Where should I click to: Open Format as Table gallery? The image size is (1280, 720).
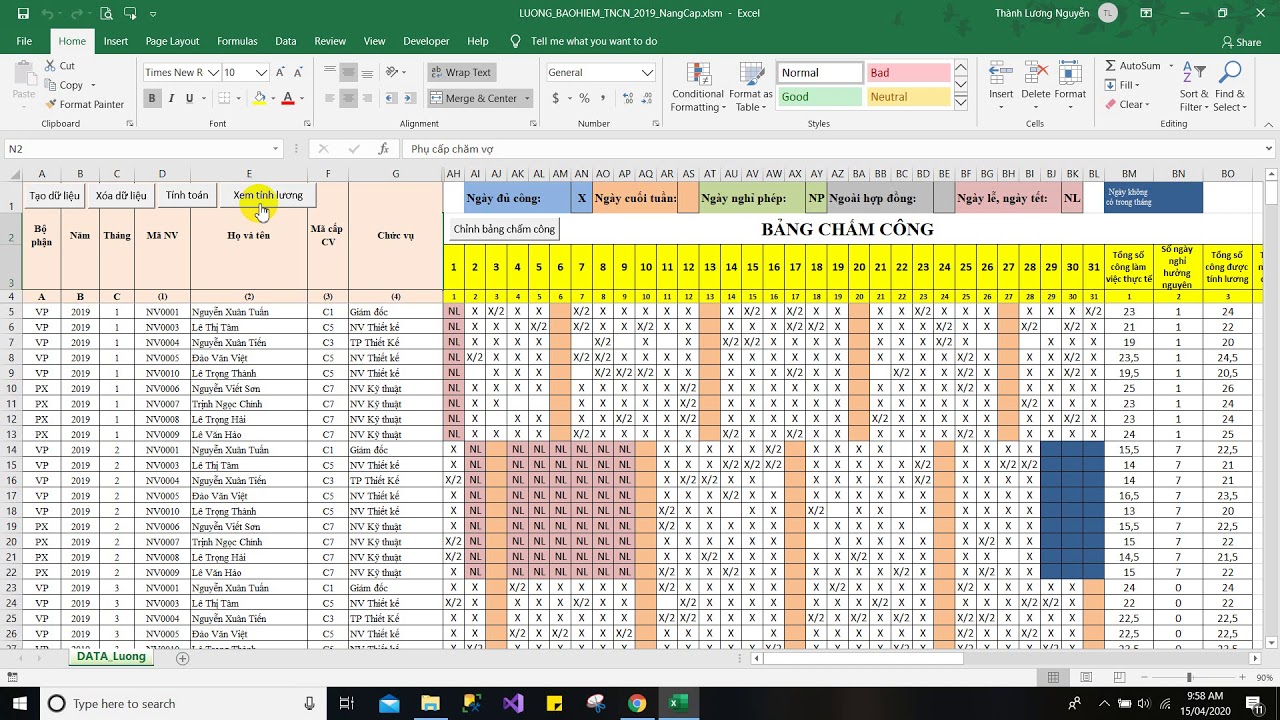click(x=751, y=88)
